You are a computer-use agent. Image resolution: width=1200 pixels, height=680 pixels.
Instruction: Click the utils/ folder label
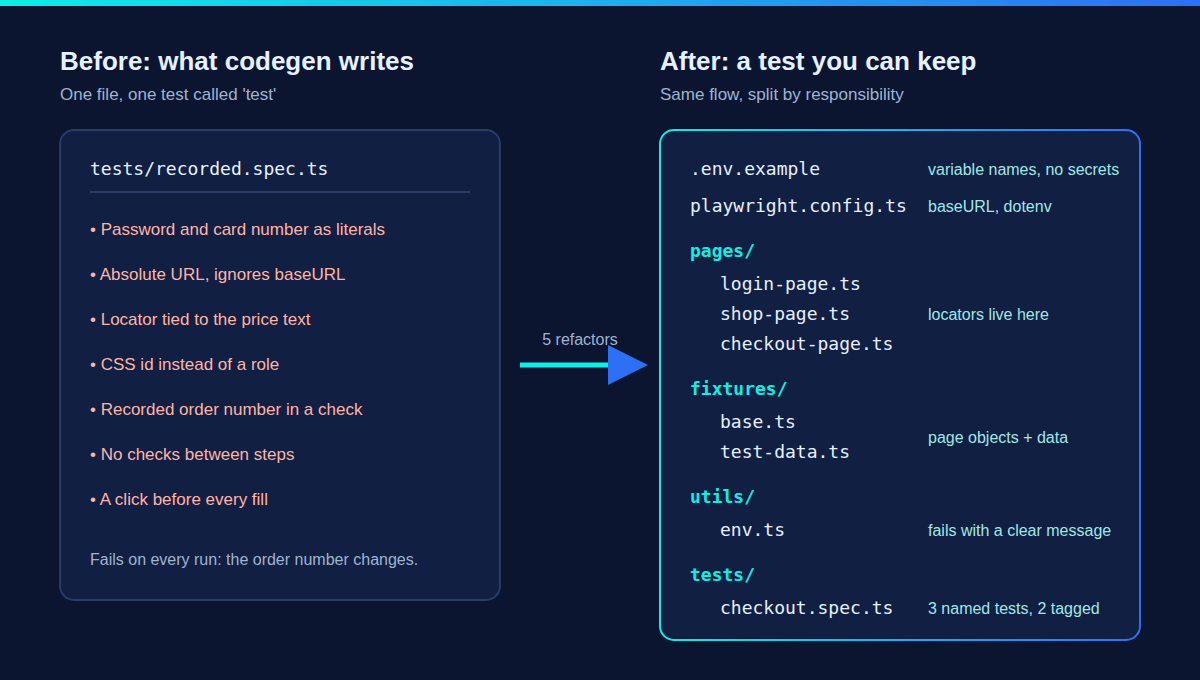click(x=722, y=497)
